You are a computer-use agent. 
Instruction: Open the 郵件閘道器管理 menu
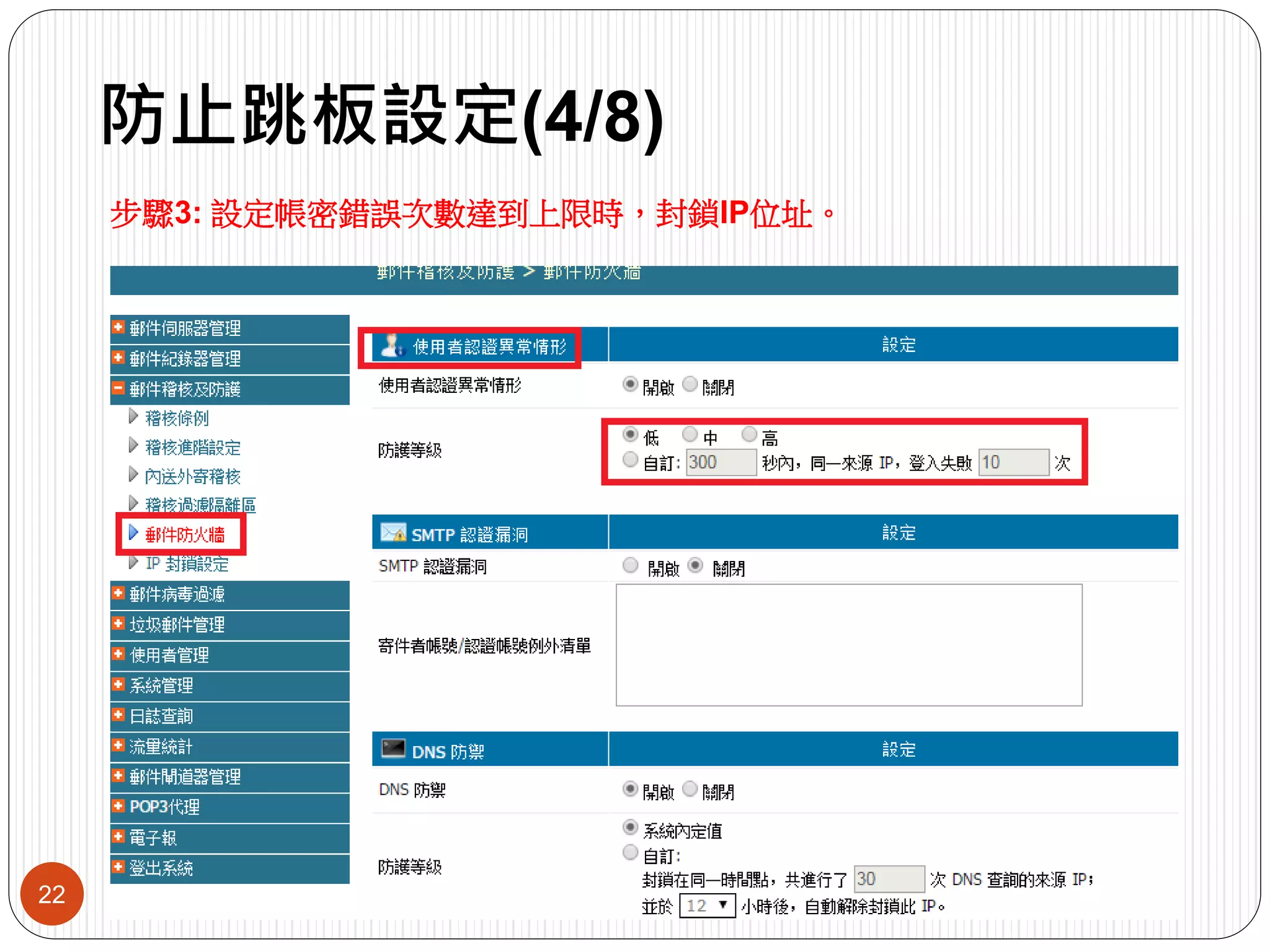tap(229, 777)
